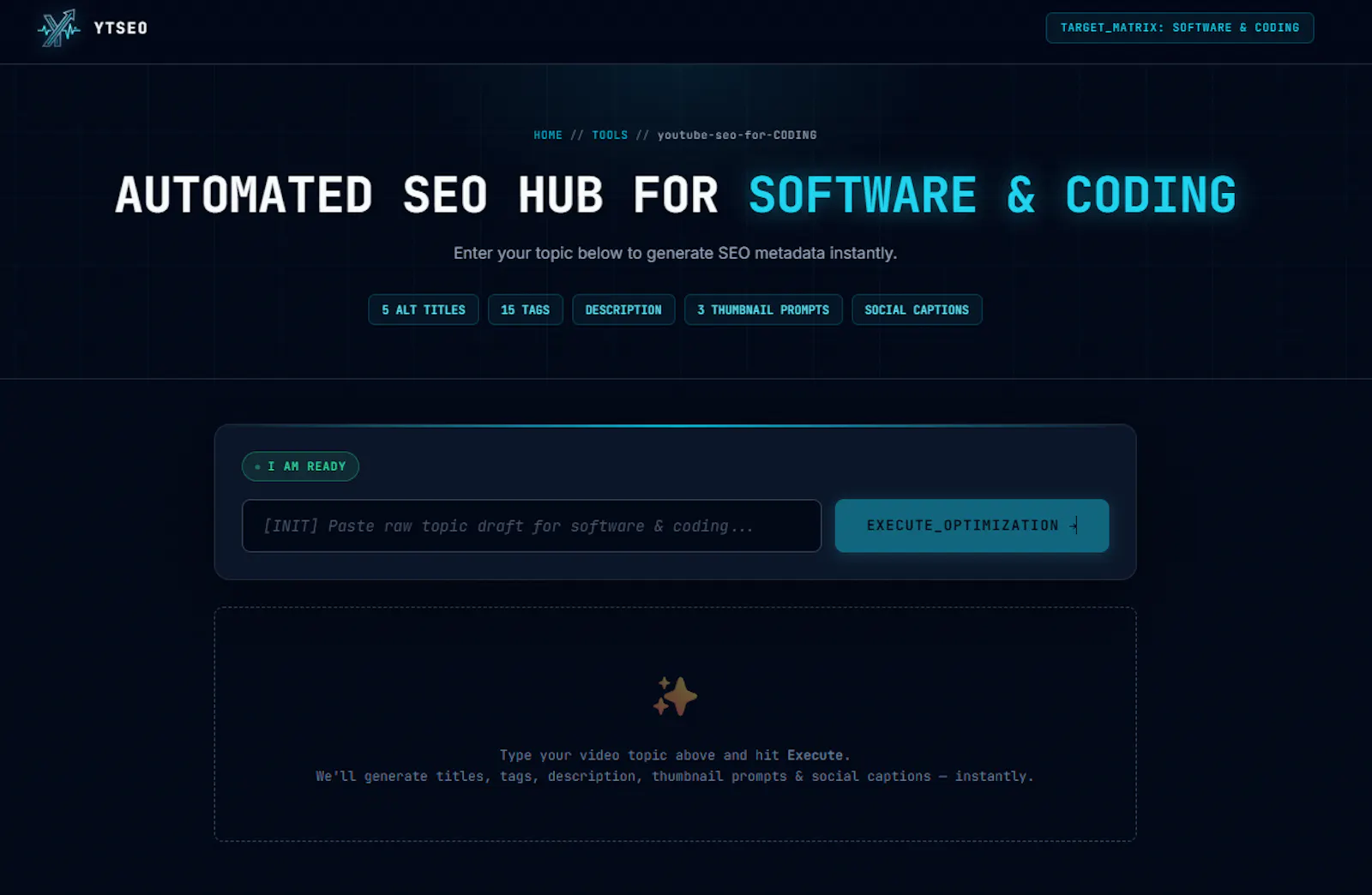Click the YTSEO brand name
Image resolution: width=1372 pixels, height=895 pixels.
[121, 28]
